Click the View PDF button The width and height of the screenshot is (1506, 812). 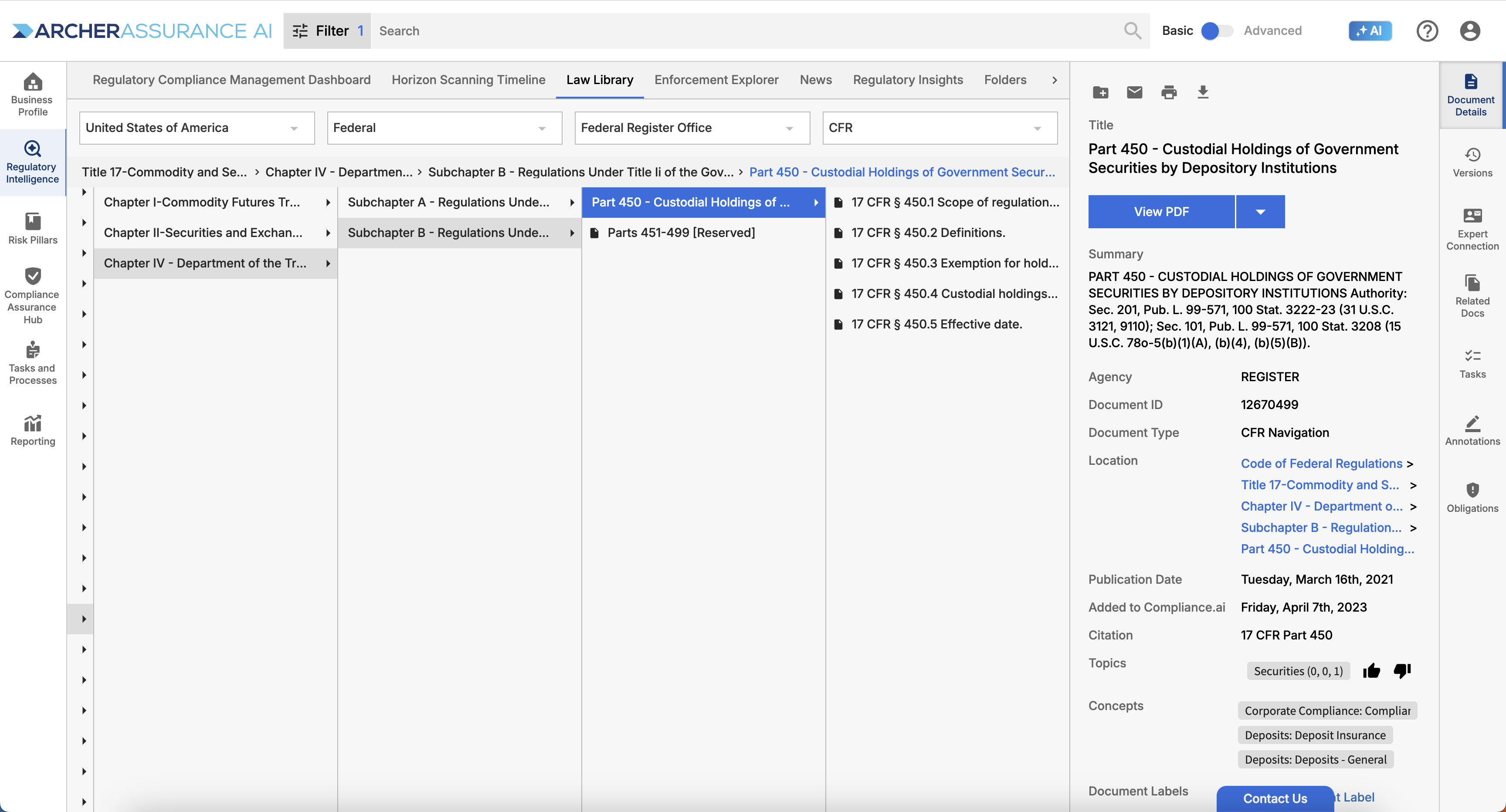point(1161,212)
